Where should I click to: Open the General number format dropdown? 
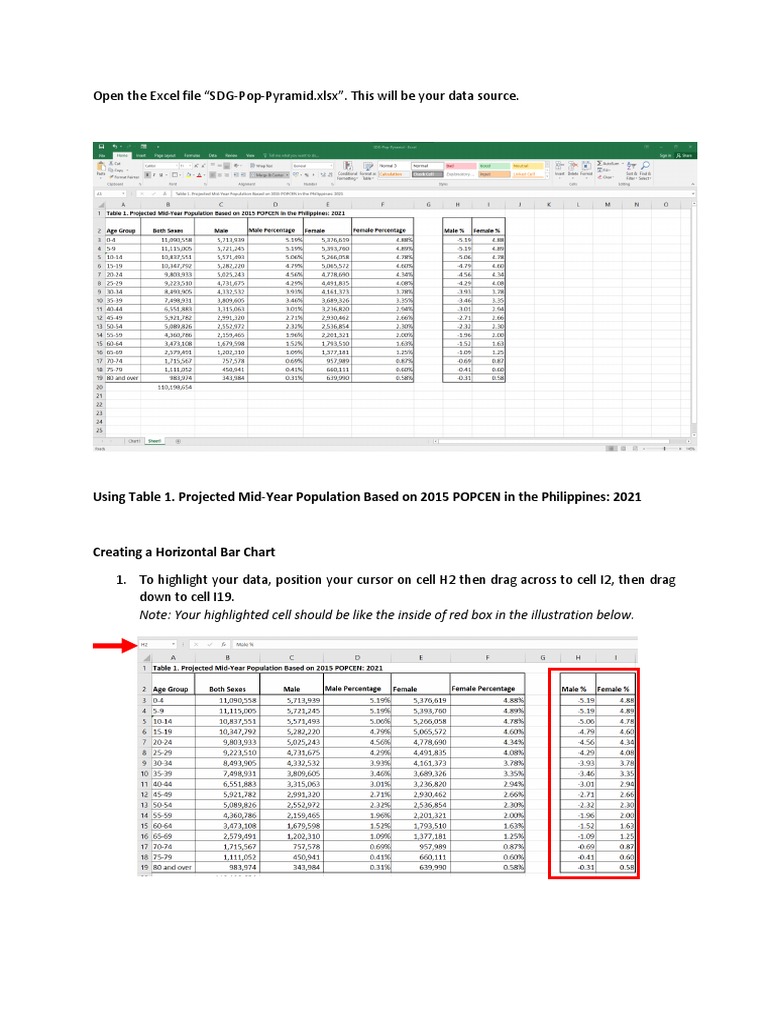click(331, 166)
